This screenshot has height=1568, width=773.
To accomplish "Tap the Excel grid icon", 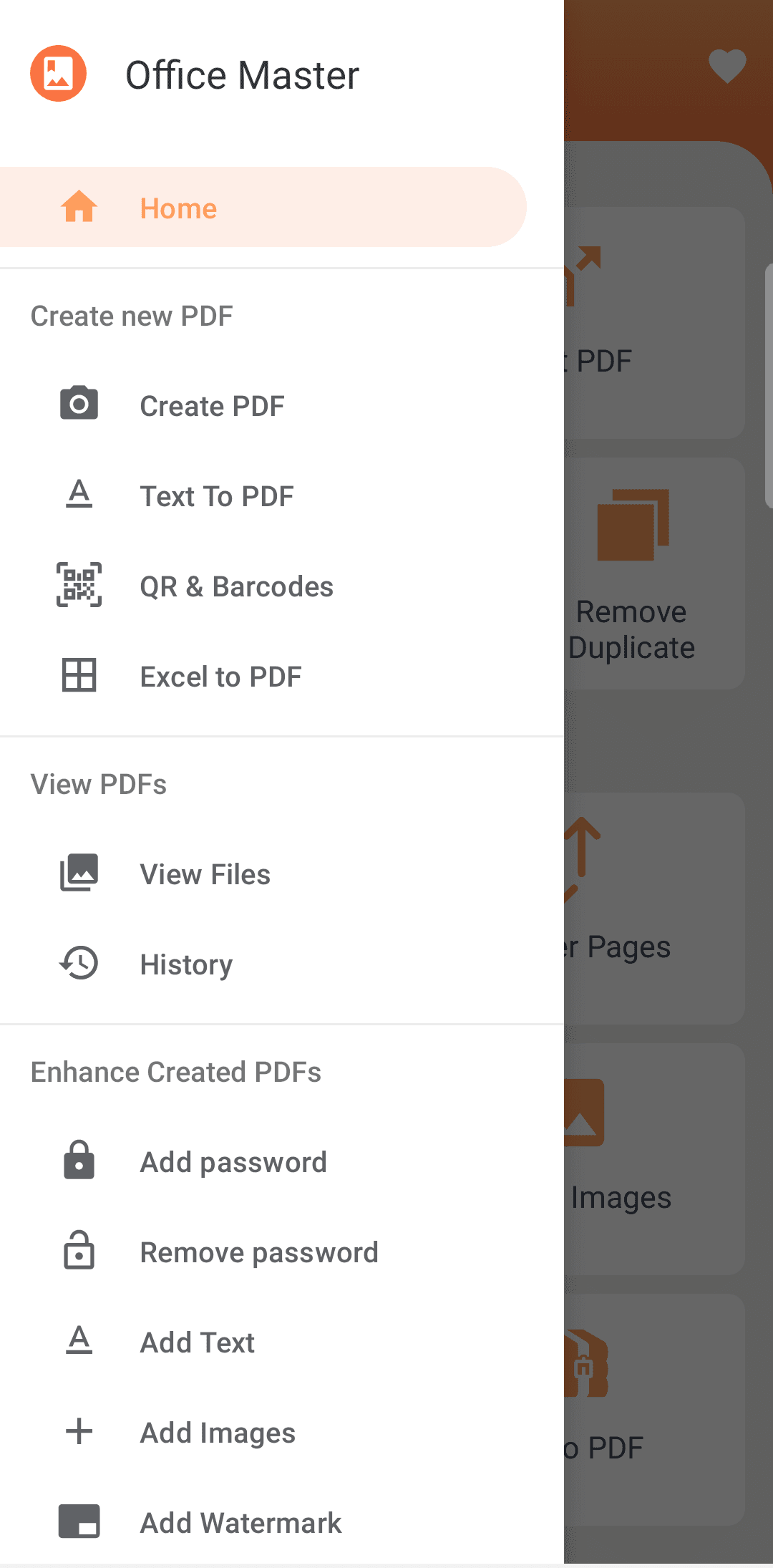I will [x=79, y=675].
